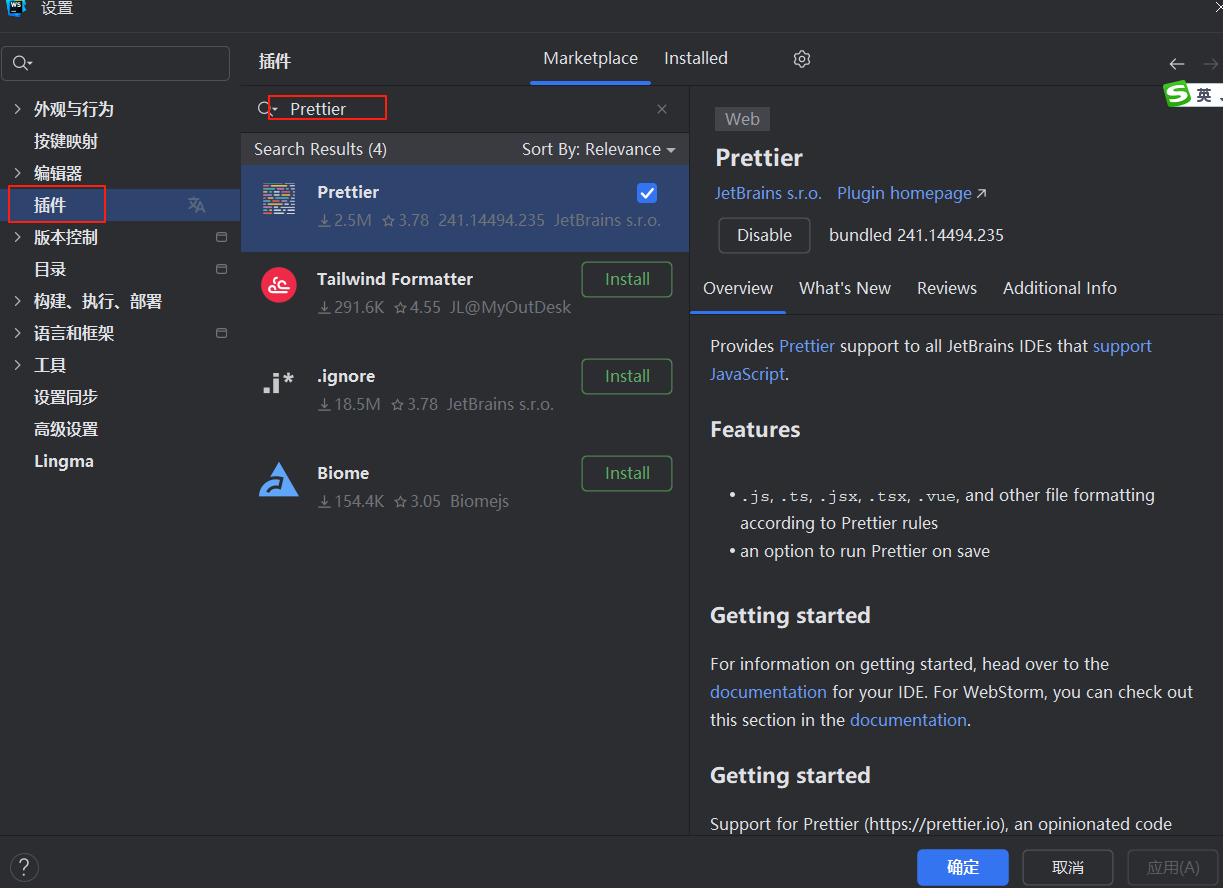Click the back navigation arrow

[1177, 64]
